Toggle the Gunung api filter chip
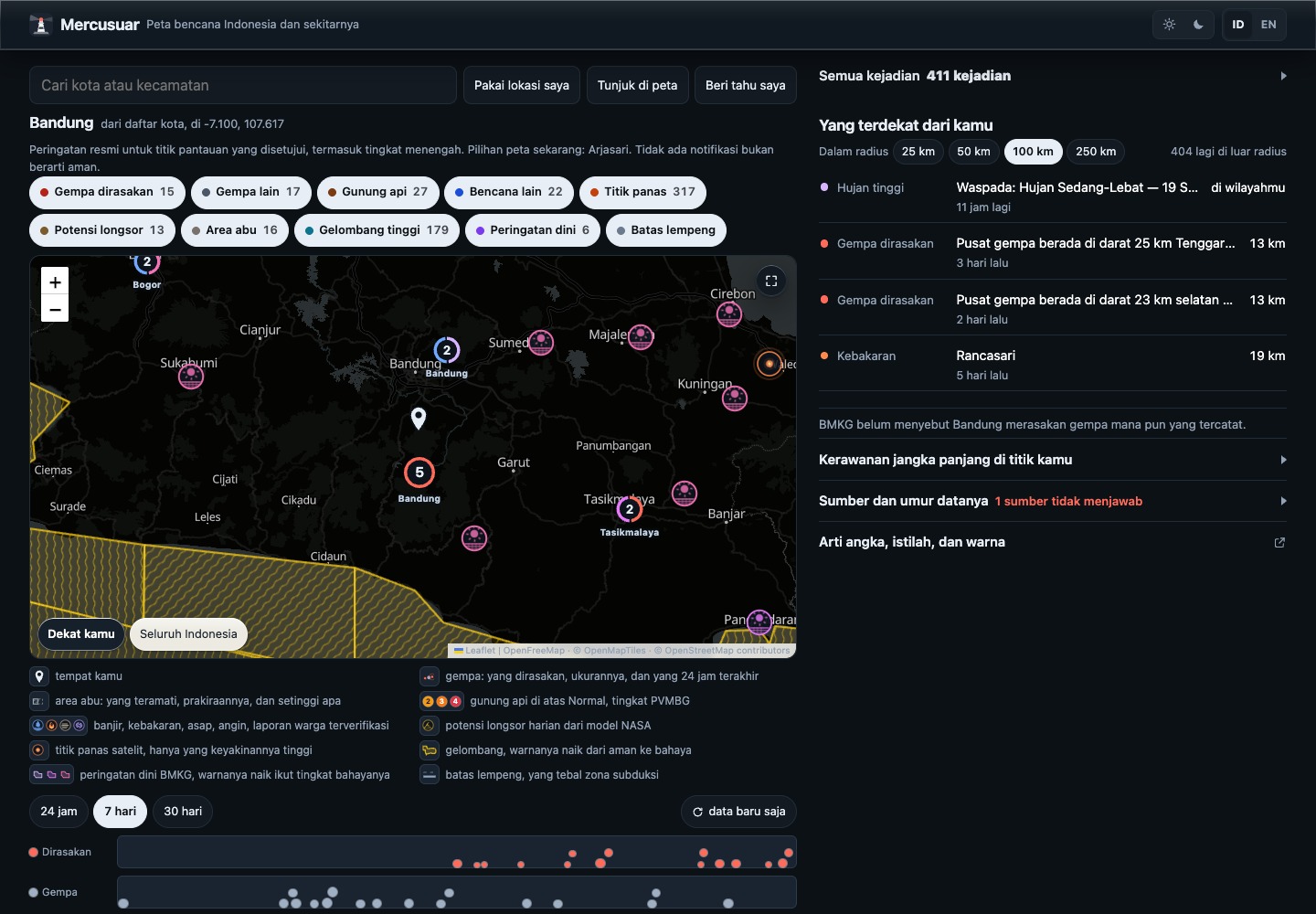1316x914 pixels. point(378,192)
